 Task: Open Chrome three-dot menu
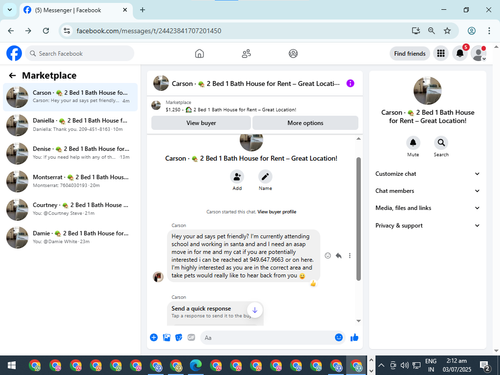(x=489, y=31)
